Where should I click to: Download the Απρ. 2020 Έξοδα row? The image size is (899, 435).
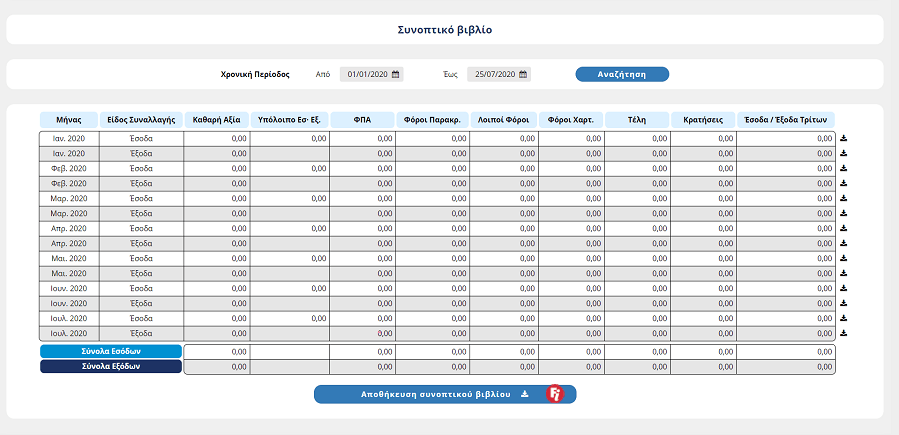[x=843, y=244]
